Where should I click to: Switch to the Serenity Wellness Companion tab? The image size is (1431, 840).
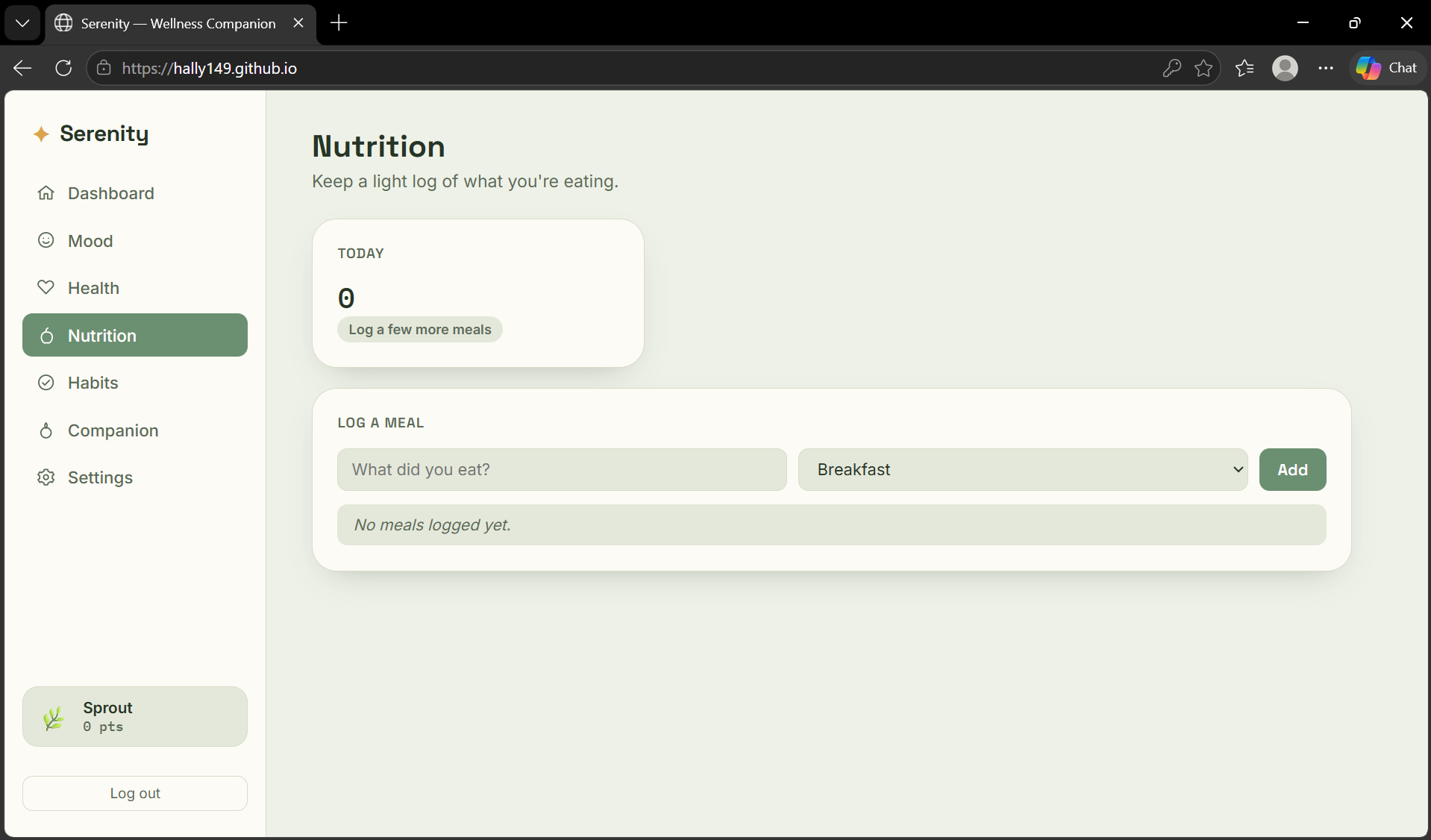[x=179, y=23]
